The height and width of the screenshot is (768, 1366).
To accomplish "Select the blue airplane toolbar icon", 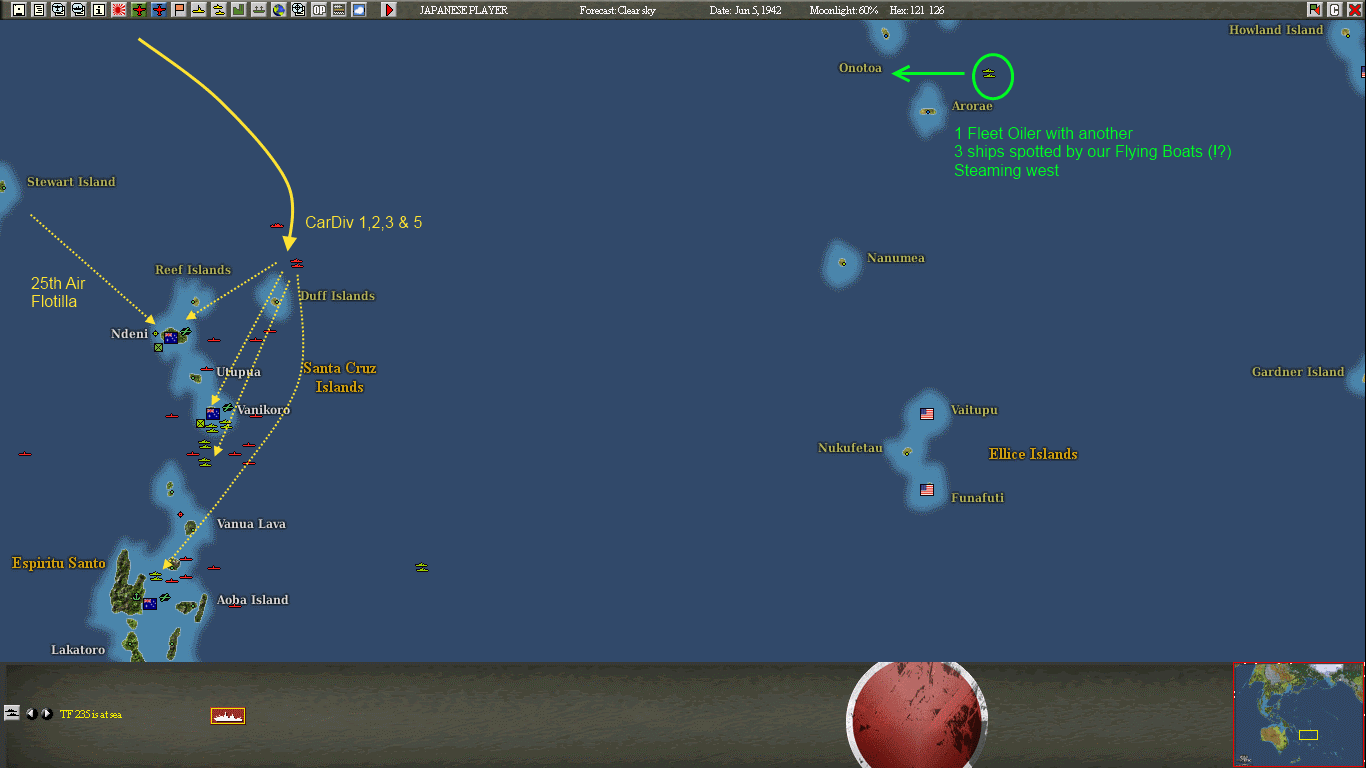I will pos(160,9).
